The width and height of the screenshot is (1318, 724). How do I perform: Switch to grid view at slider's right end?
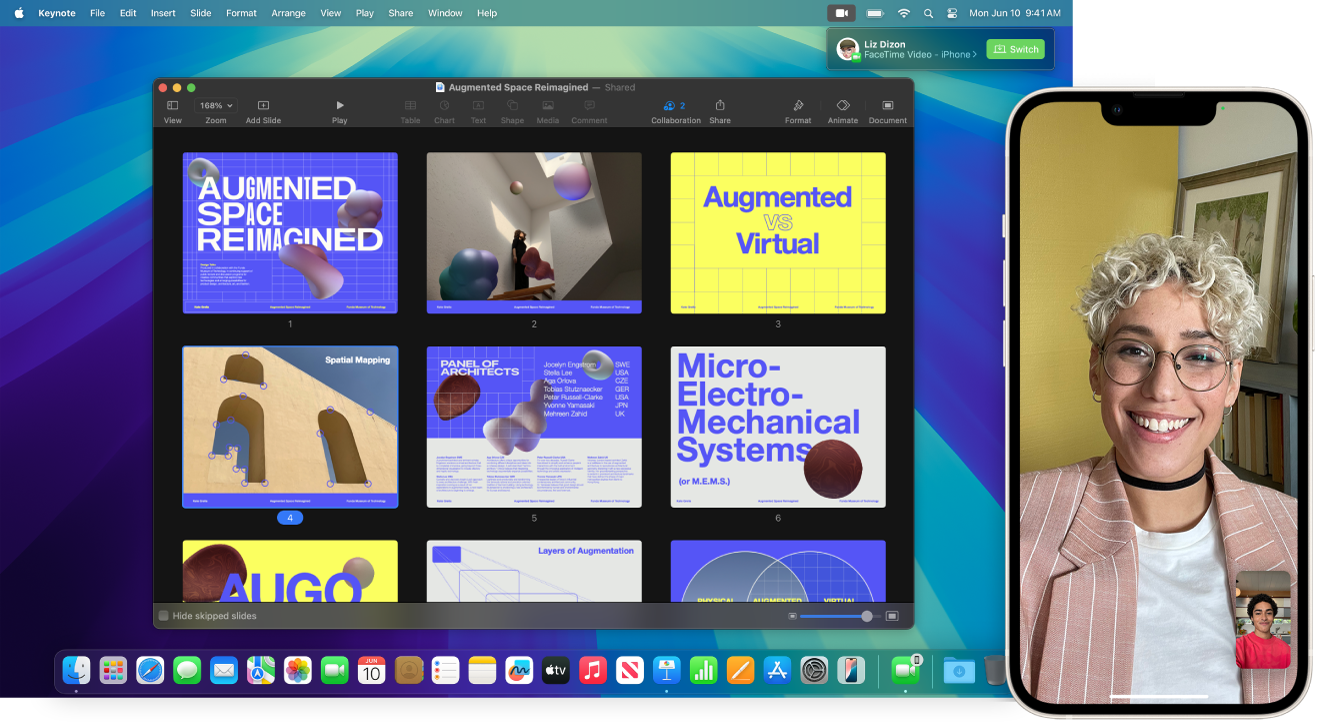pyautogui.click(x=893, y=618)
